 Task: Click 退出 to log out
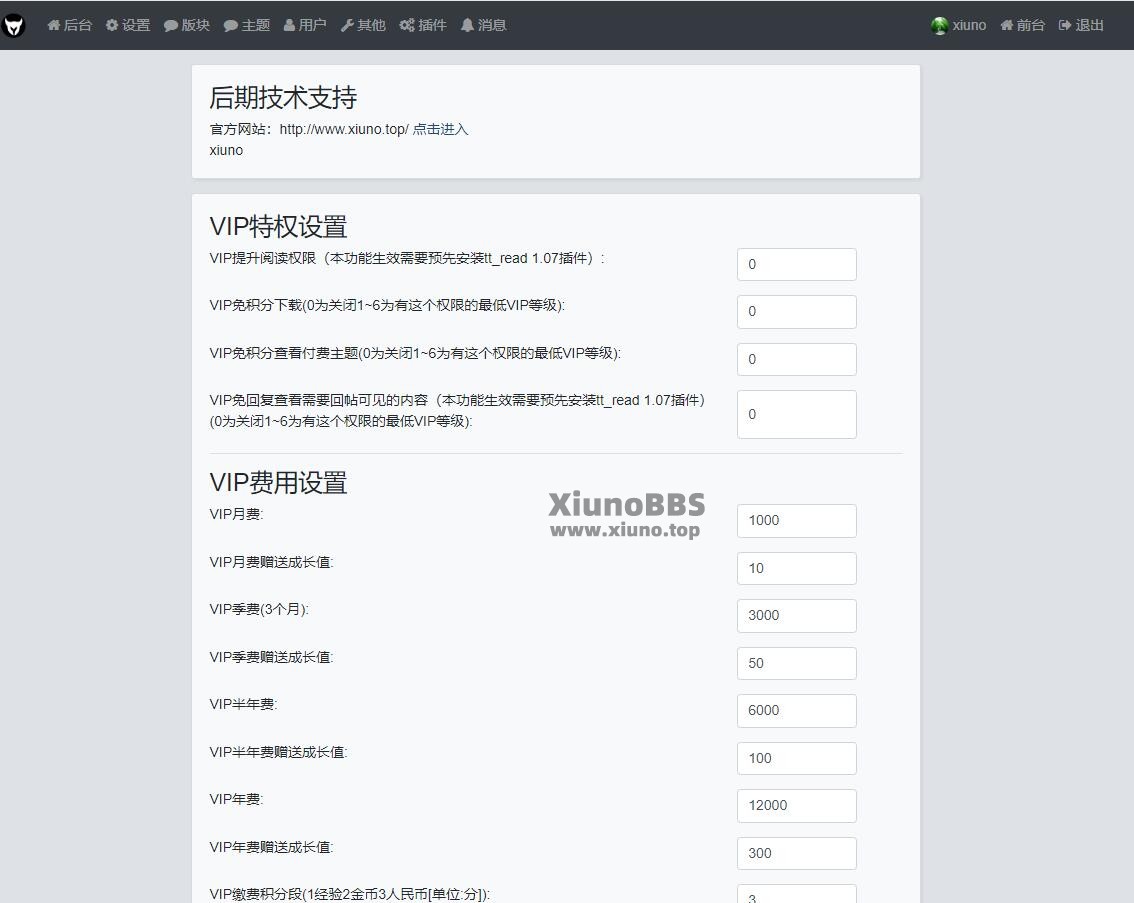1081,25
